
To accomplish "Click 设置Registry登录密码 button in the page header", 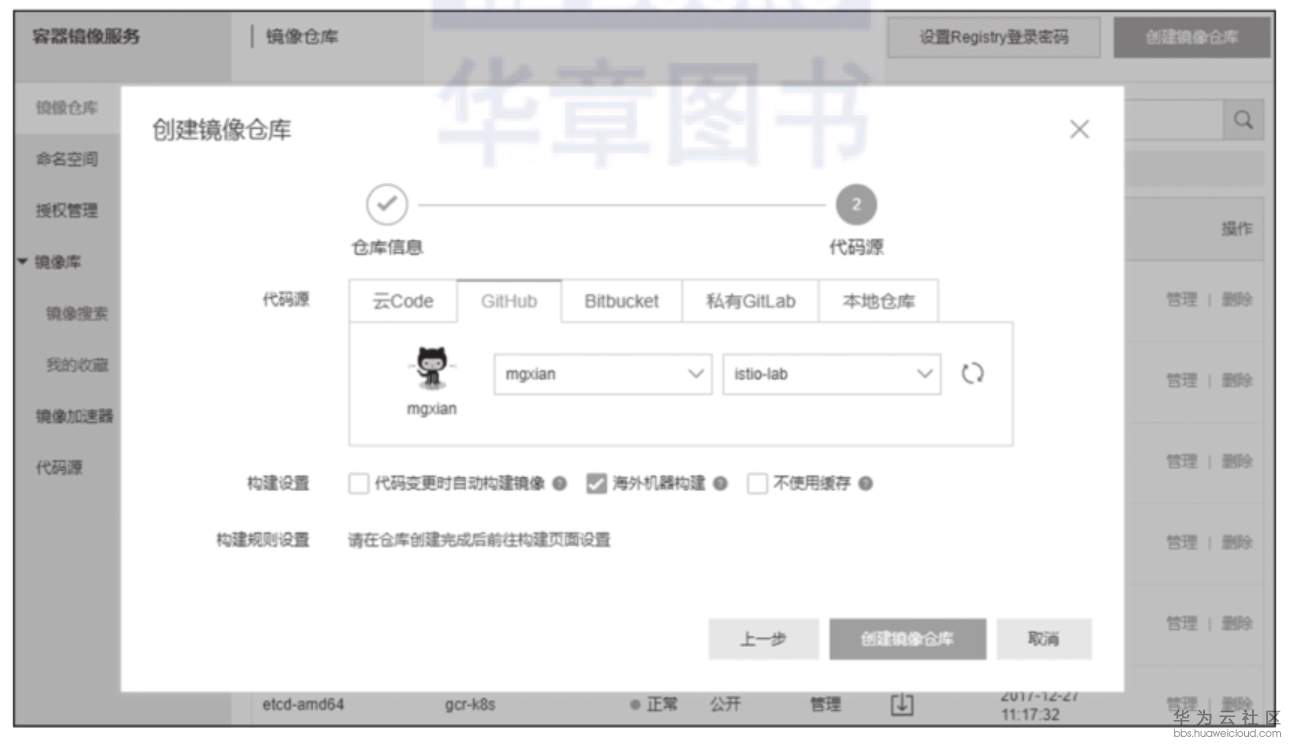I will (x=994, y=38).
